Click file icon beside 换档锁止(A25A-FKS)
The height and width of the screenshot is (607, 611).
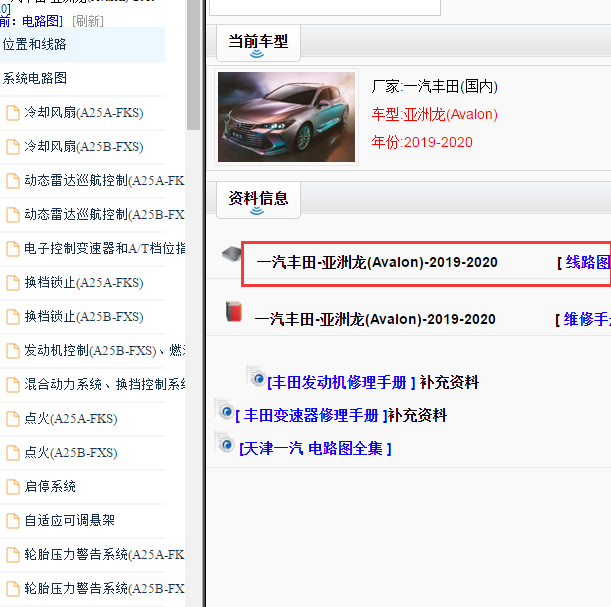point(13,283)
